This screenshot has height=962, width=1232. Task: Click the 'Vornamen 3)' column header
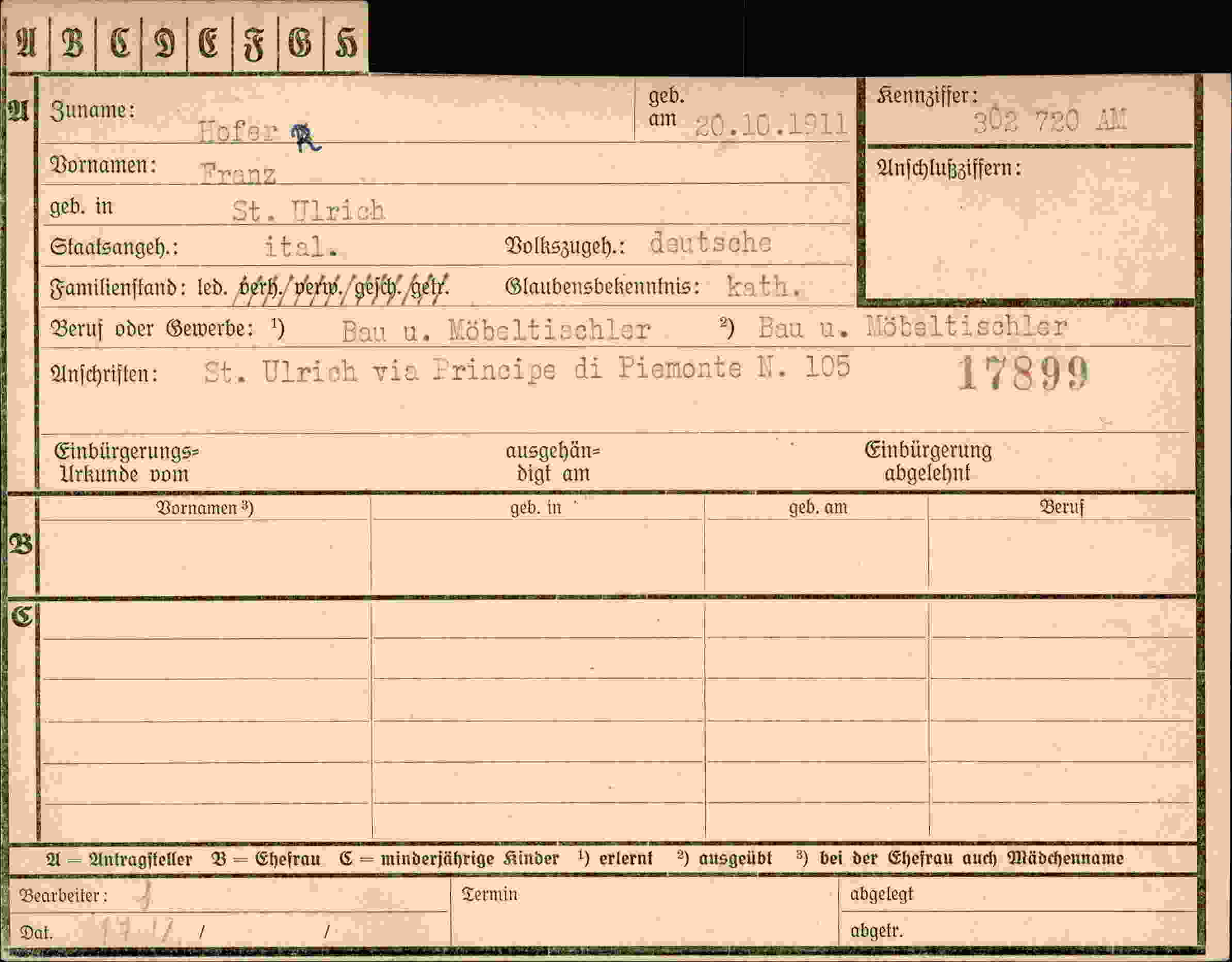coord(204,508)
